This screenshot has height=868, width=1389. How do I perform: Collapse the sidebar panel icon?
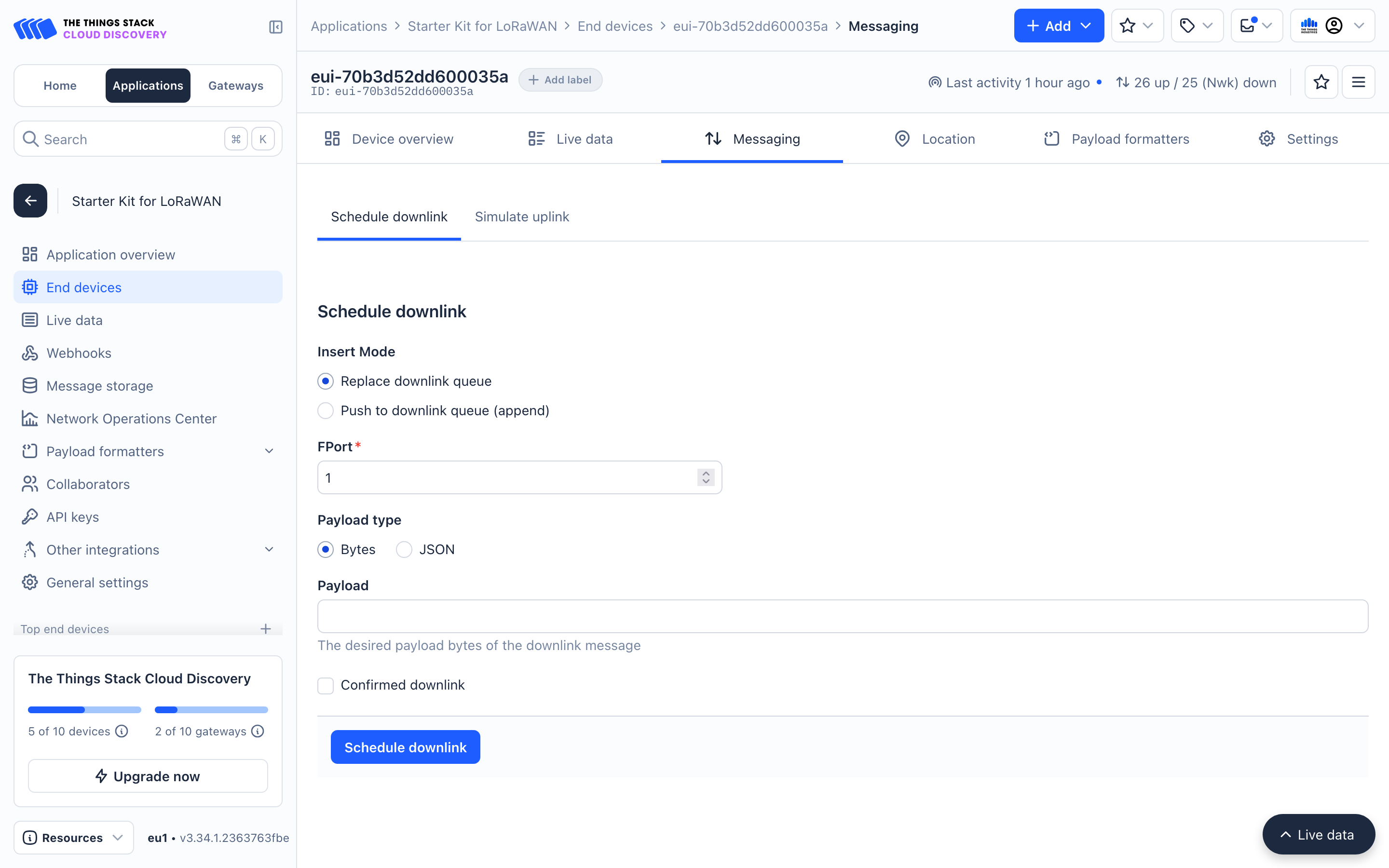(275, 27)
